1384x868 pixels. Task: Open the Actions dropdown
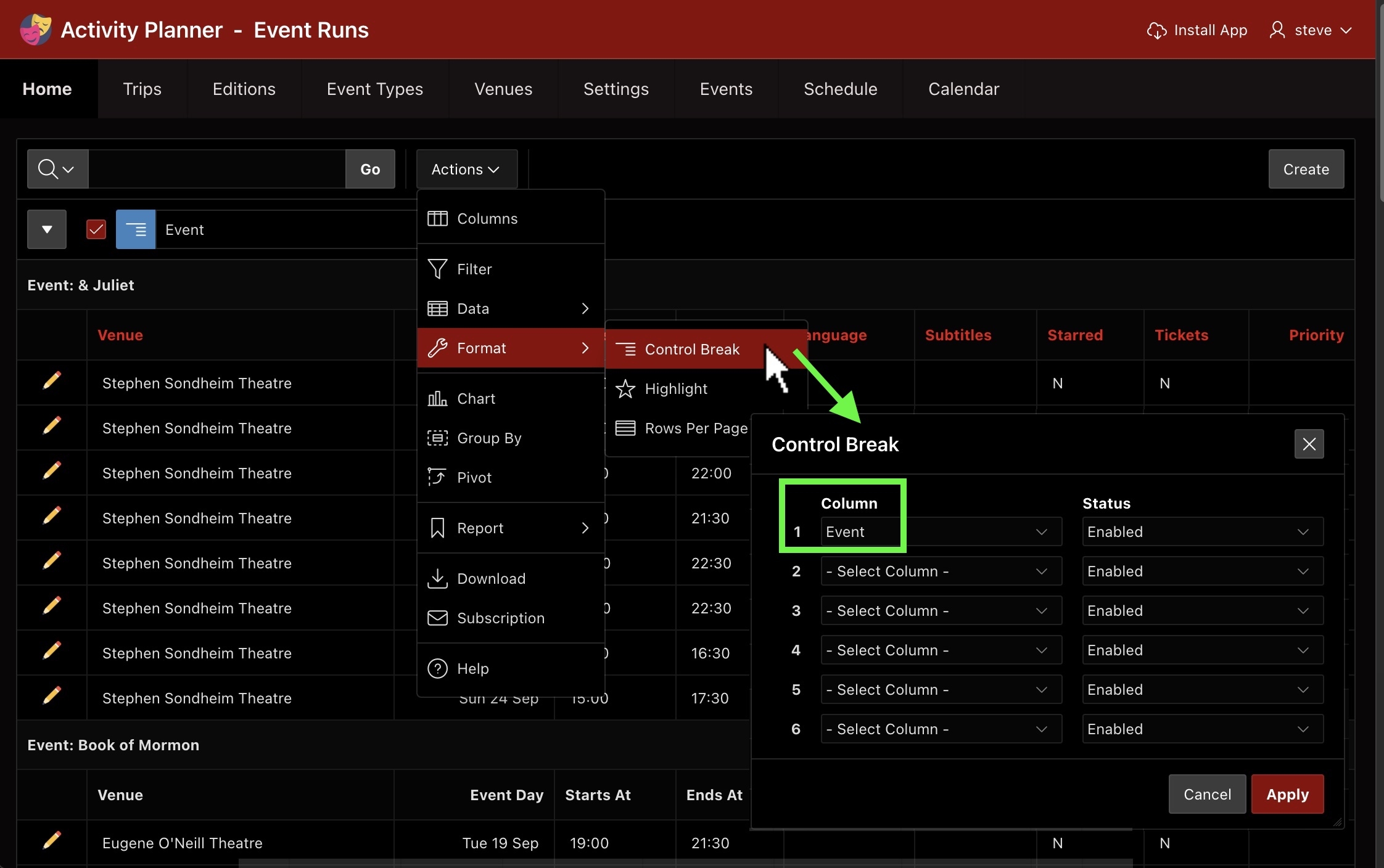[466, 169]
